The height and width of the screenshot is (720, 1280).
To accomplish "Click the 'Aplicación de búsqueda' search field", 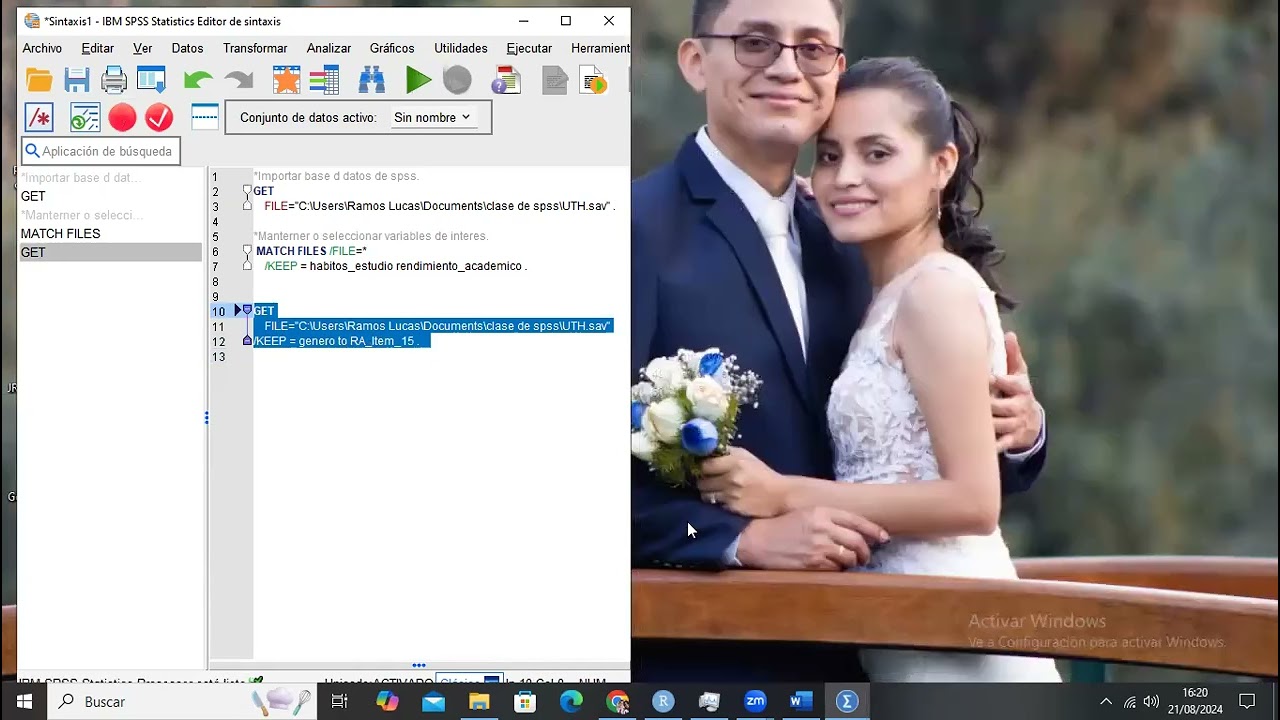I will [x=101, y=151].
